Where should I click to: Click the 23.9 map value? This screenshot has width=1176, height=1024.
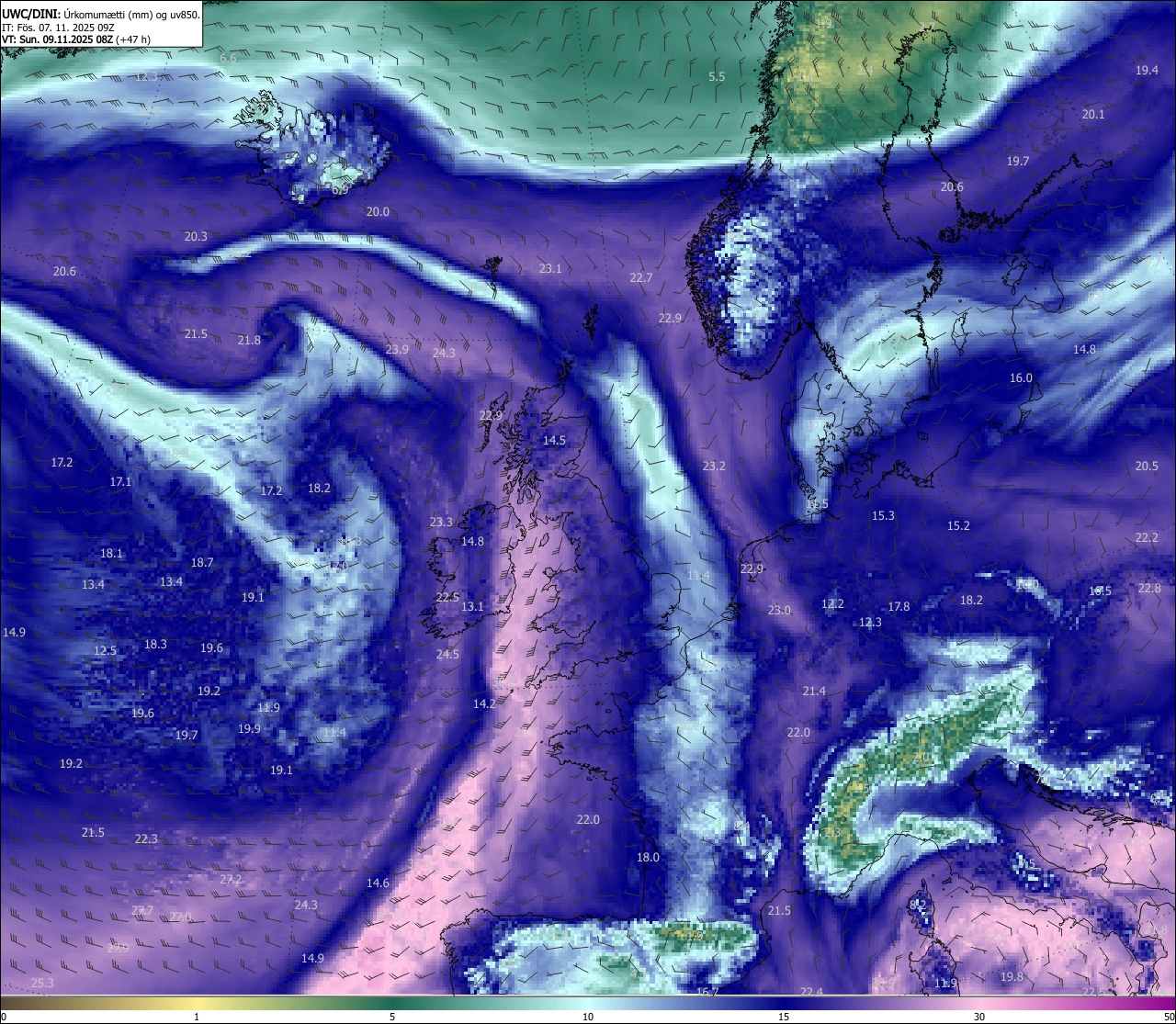(x=397, y=349)
